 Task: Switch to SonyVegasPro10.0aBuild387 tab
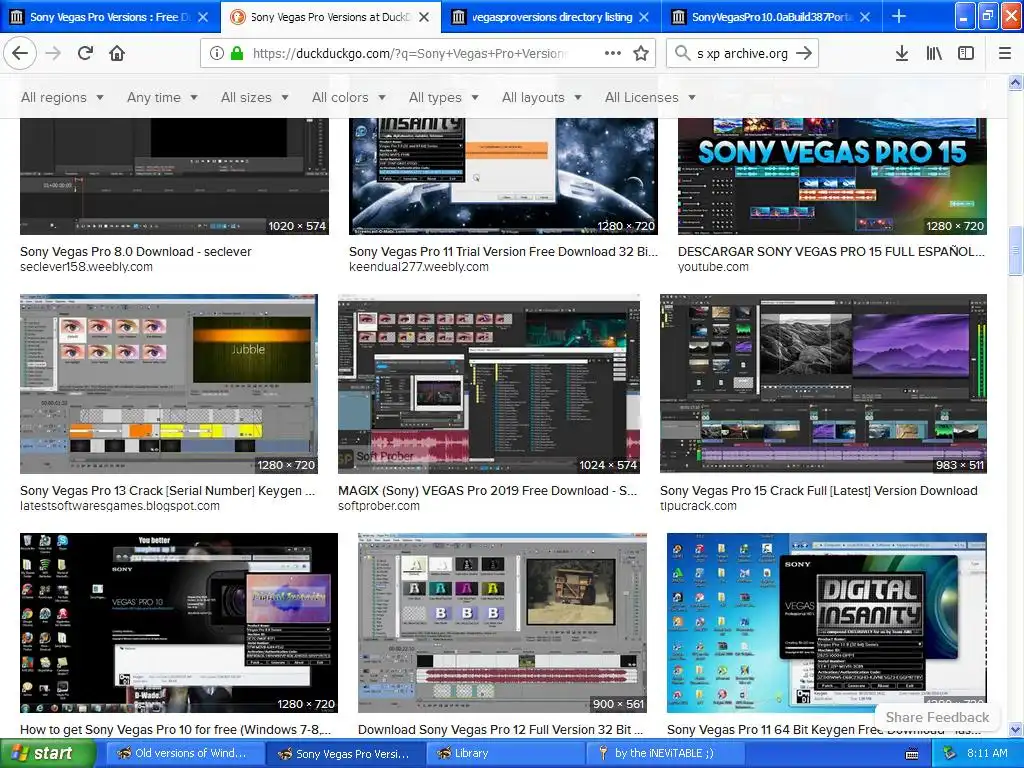(772, 17)
